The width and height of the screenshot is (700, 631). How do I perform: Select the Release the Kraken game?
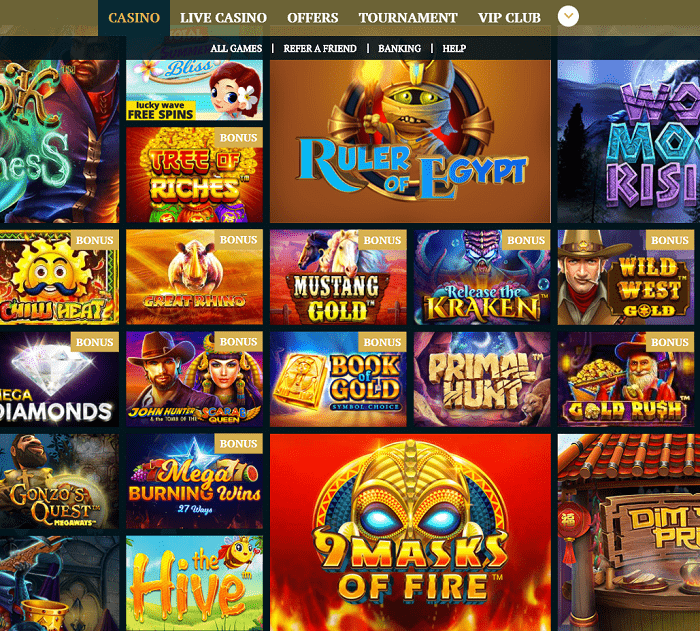(482, 277)
